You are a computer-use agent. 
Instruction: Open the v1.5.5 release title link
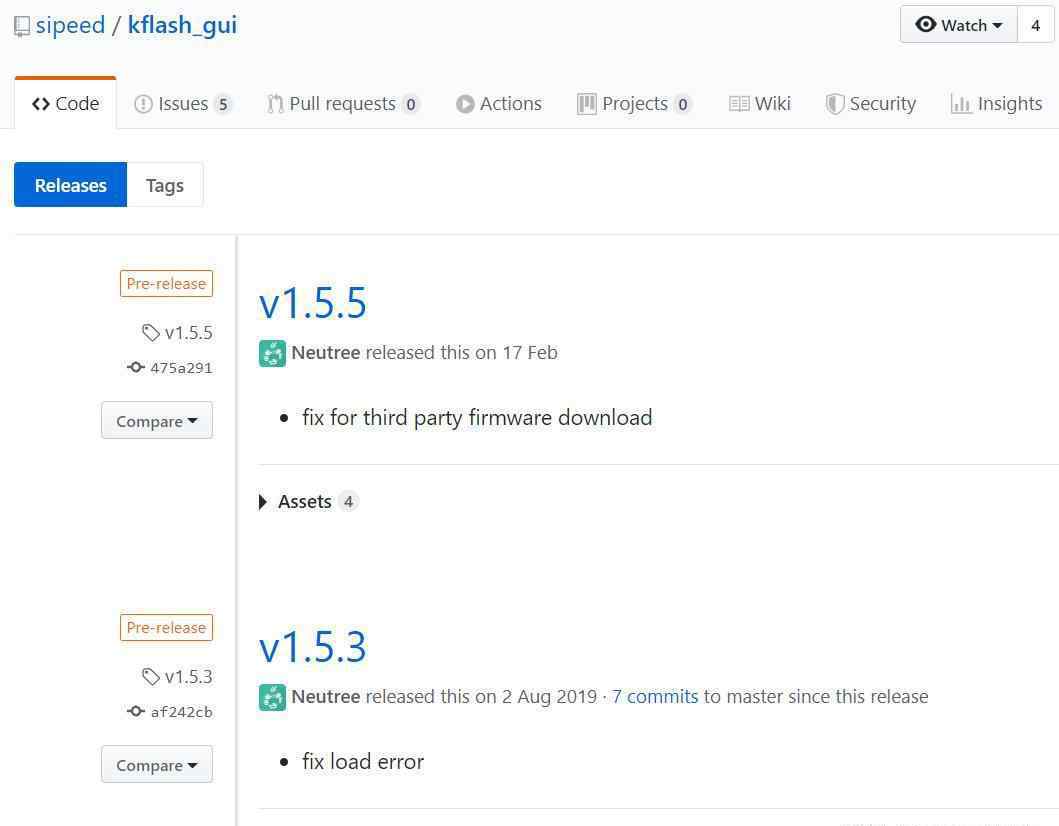(313, 303)
